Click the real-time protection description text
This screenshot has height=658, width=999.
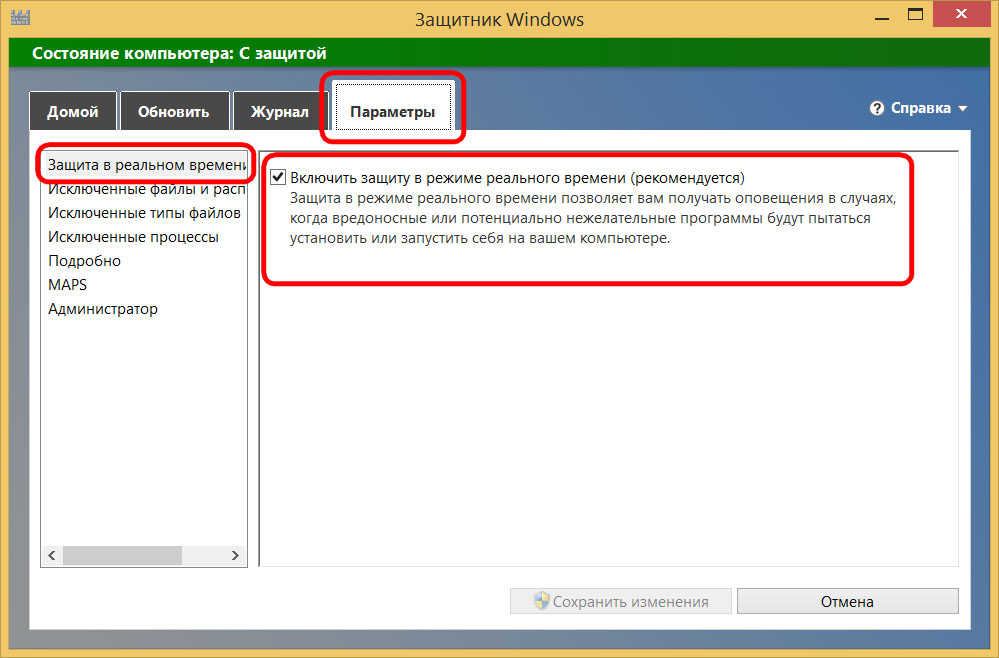pos(593,218)
